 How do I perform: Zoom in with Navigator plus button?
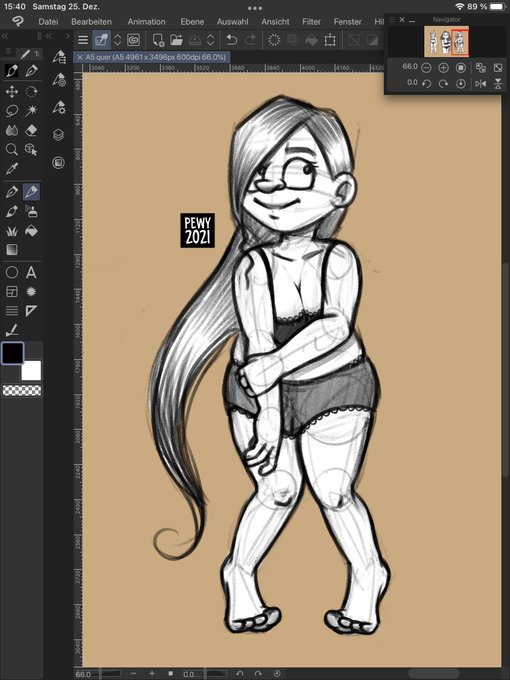tap(443, 68)
